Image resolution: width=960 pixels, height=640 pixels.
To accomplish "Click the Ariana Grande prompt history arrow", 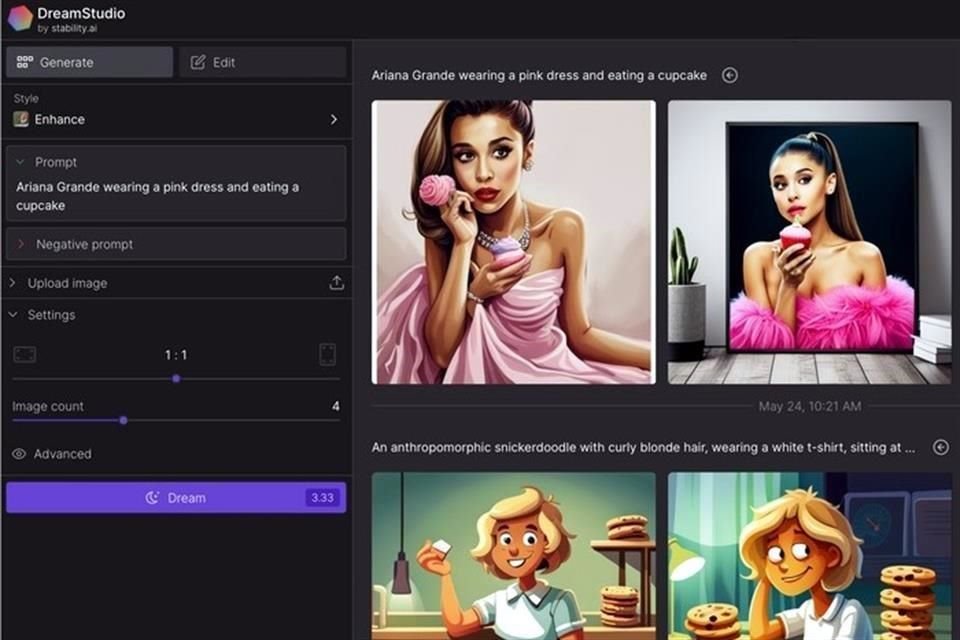I will click(x=729, y=74).
